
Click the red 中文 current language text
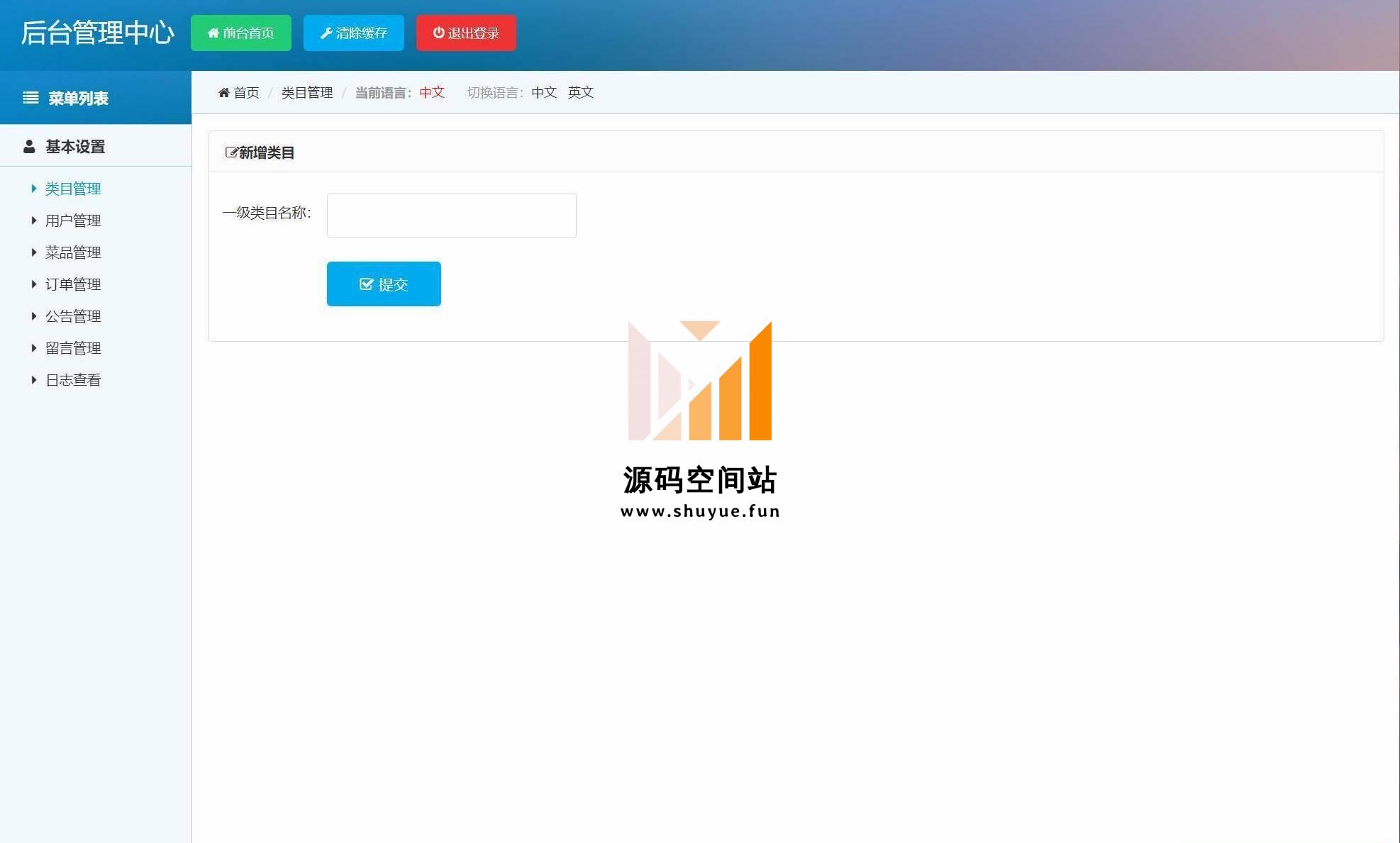point(432,93)
